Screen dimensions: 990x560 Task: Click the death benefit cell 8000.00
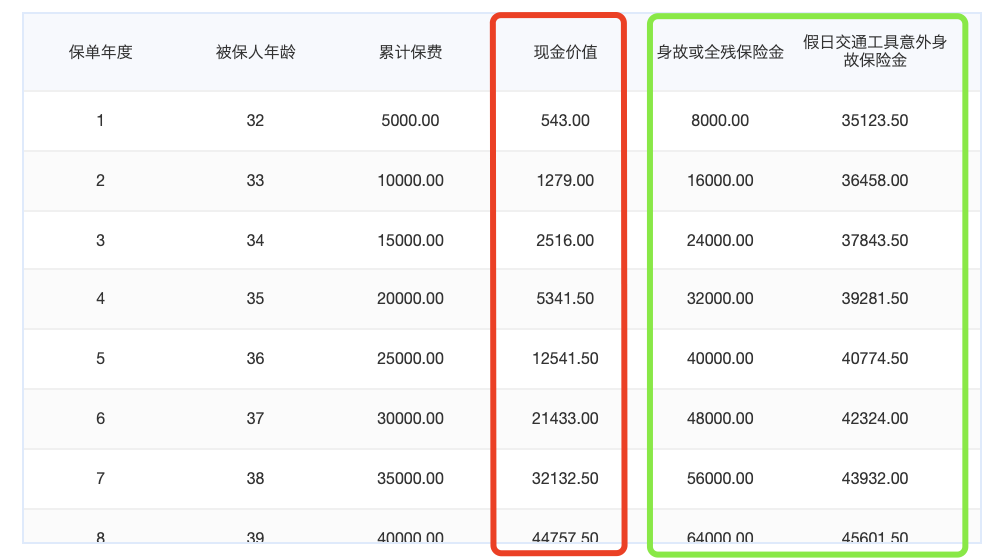point(720,121)
